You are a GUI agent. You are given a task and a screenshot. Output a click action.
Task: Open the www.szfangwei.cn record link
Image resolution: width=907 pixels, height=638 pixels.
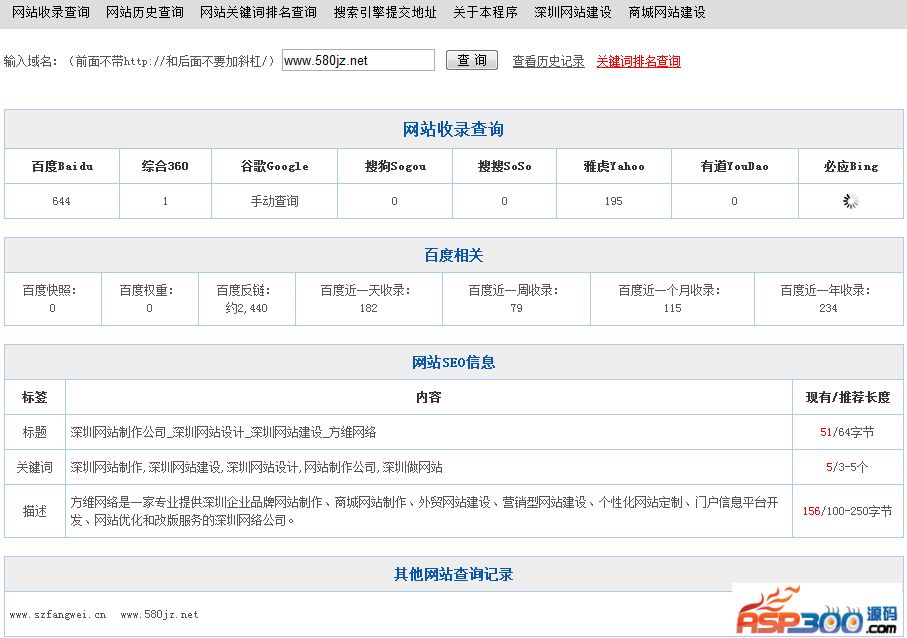click(x=58, y=615)
